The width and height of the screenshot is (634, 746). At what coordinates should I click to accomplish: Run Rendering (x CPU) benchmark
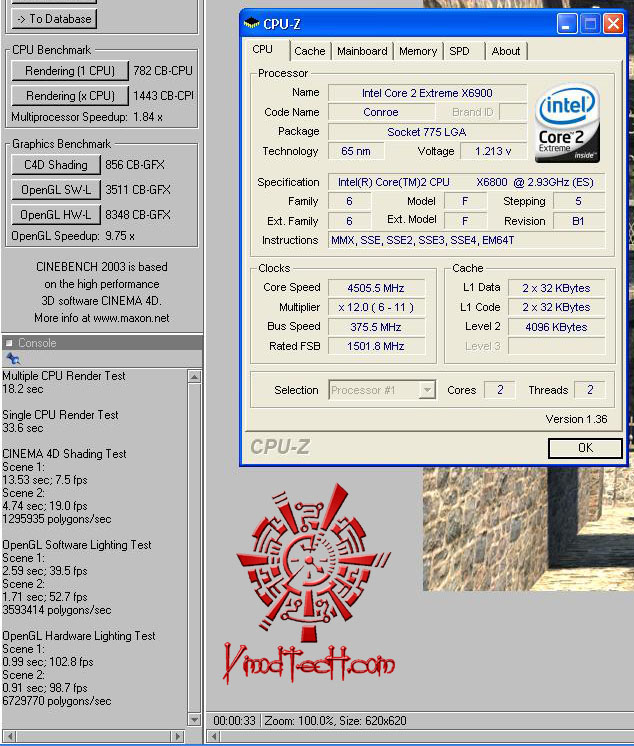pyautogui.click(x=69, y=96)
